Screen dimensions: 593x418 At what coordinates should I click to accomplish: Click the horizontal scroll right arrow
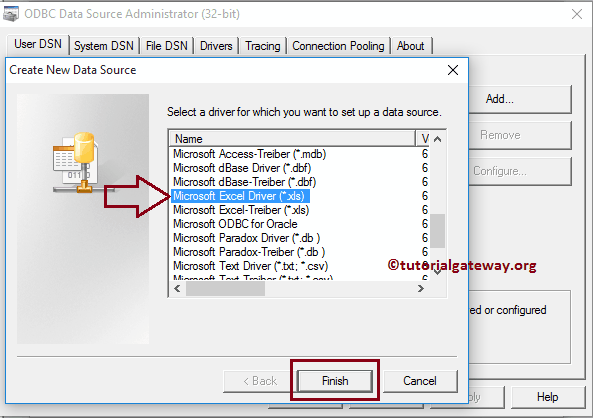[x=421, y=289]
